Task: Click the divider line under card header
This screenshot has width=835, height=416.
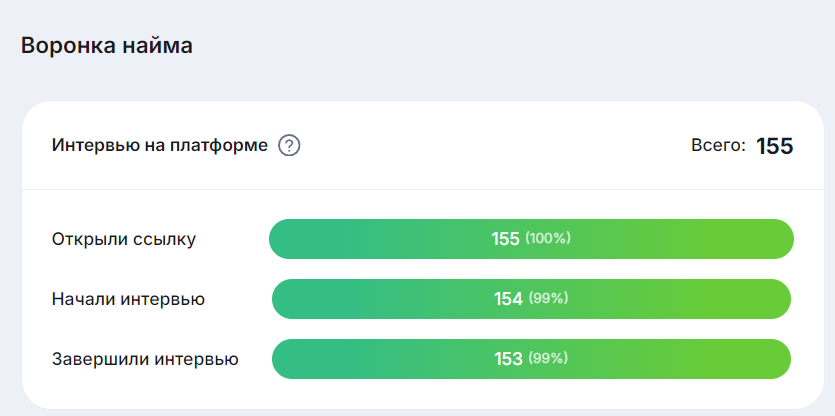Action: click(x=422, y=189)
